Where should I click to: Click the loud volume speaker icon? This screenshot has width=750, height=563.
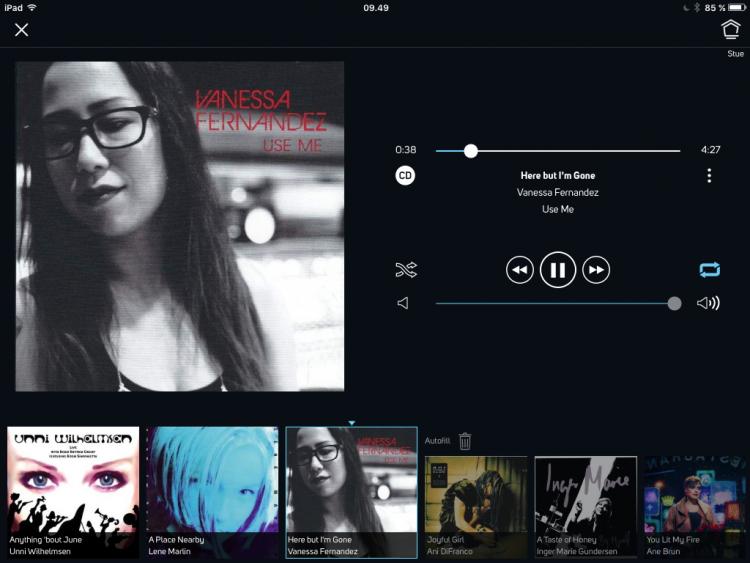708,303
